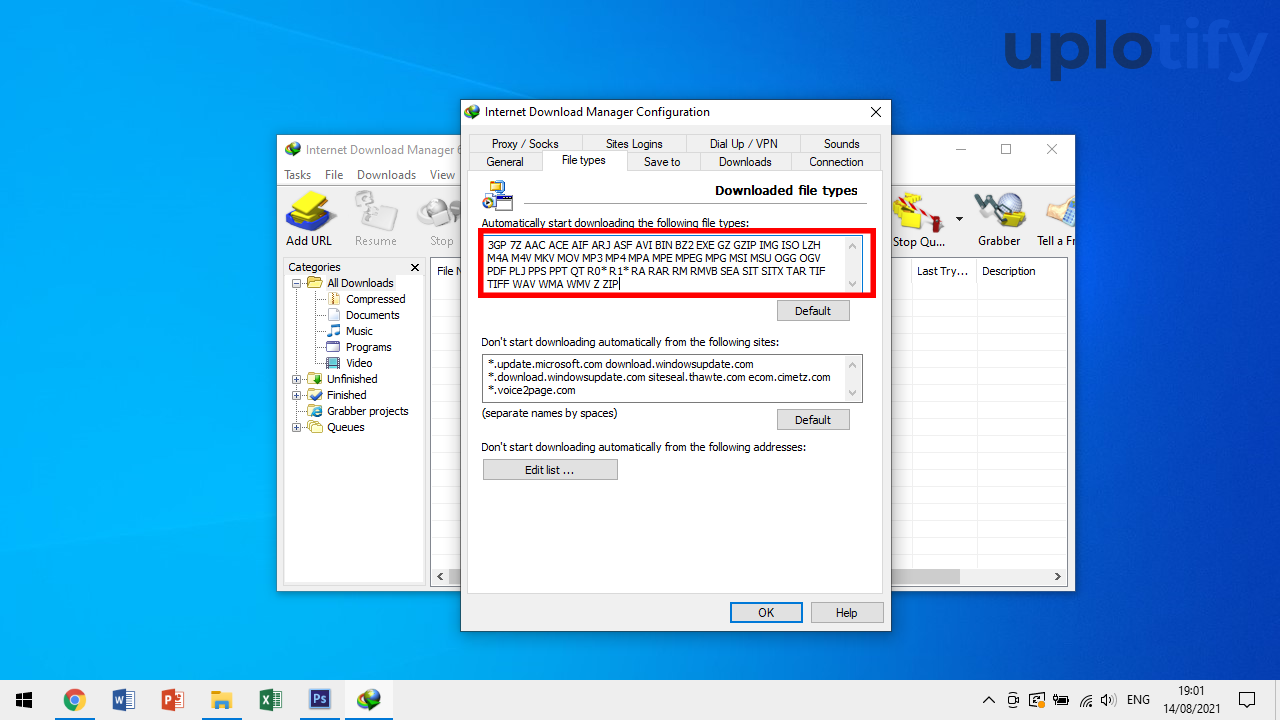Screen dimensions: 1280x720
Task: Select the Grabber projects item
Action: tap(367, 411)
